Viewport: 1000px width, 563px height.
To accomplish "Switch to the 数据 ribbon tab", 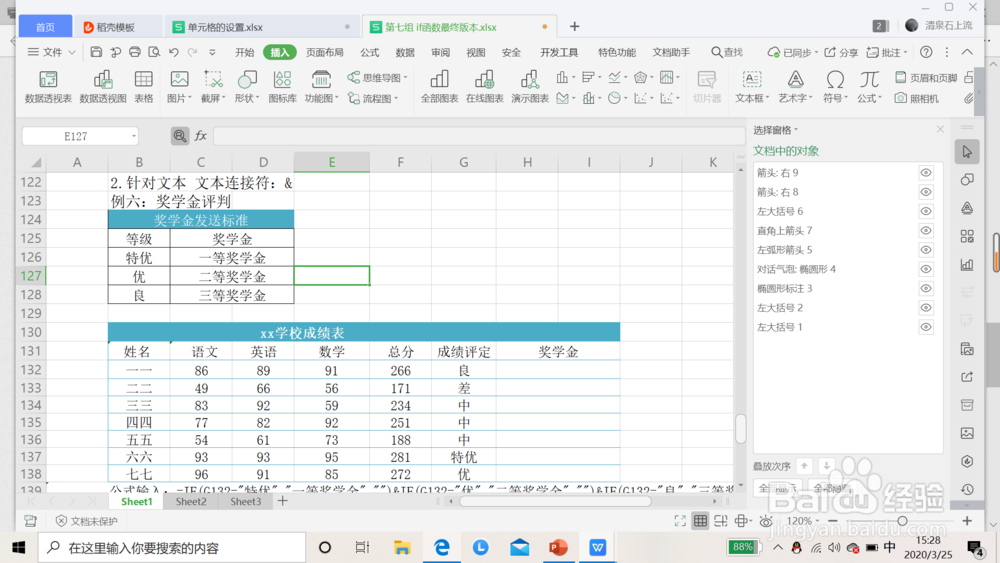I will click(x=405, y=52).
